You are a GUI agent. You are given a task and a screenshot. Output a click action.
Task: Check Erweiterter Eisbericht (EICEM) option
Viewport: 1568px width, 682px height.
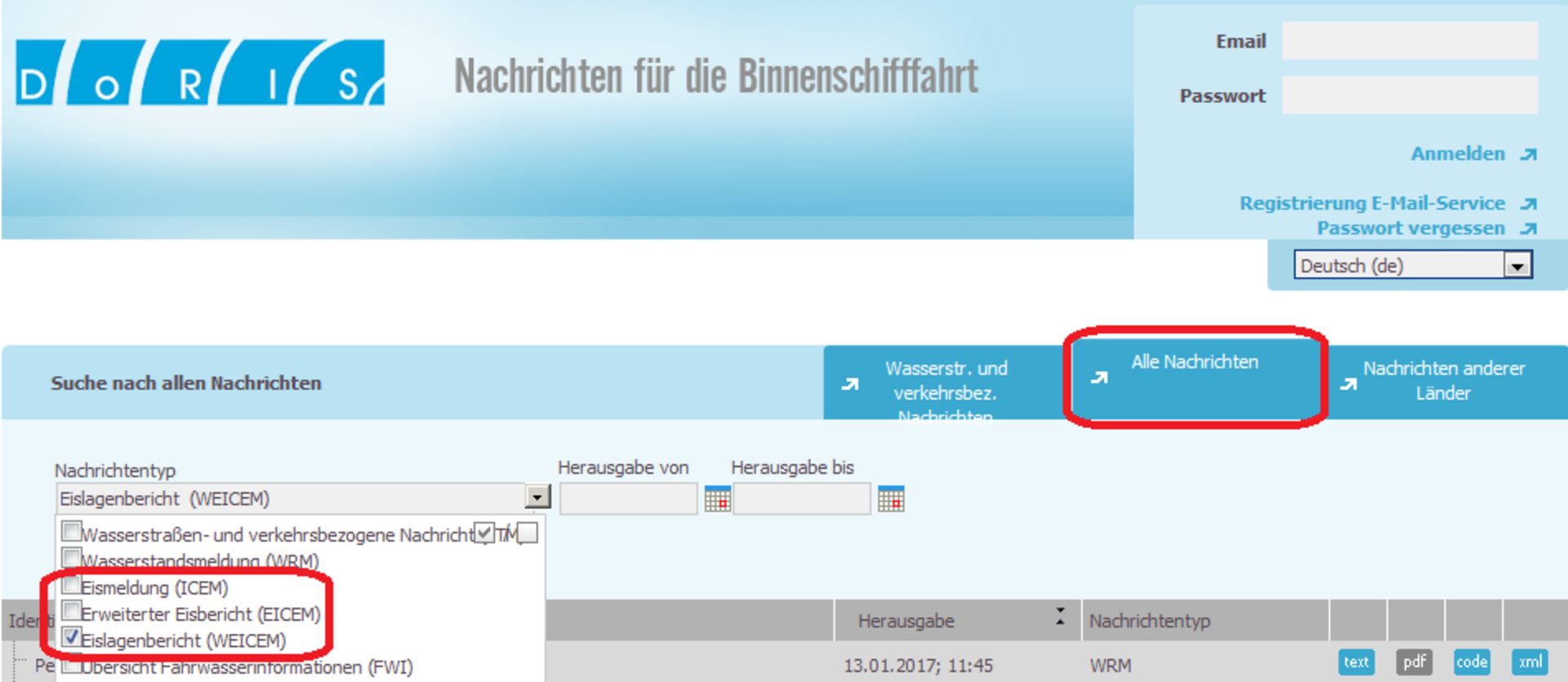(71, 611)
